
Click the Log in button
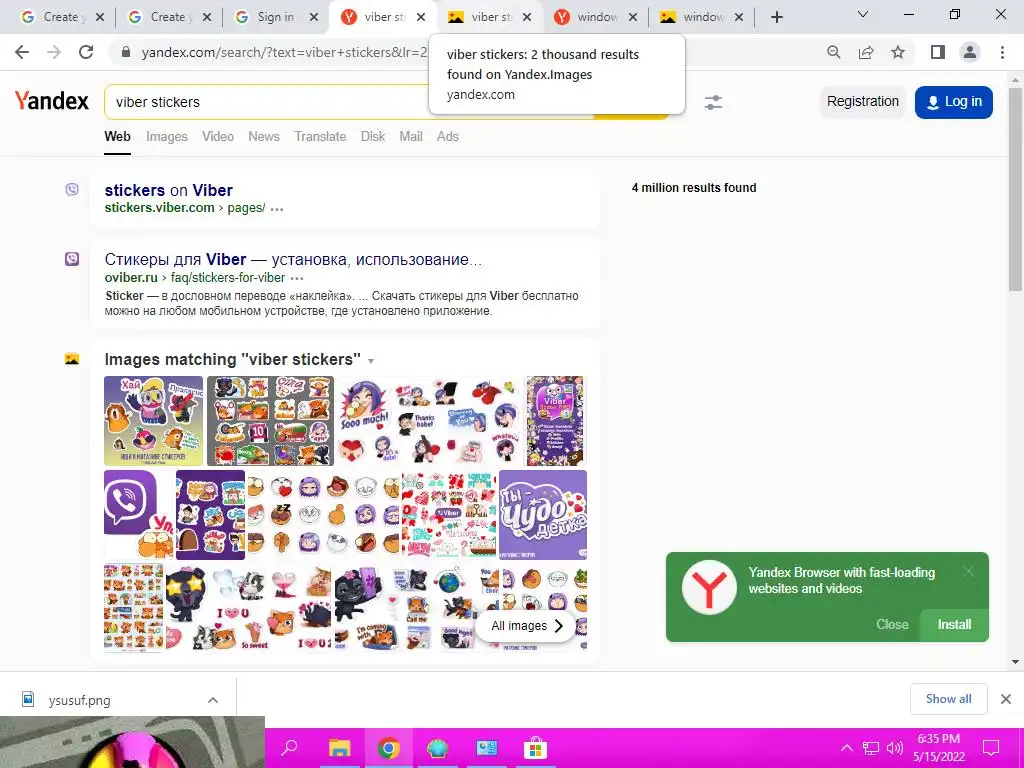click(x=953, y=102)
